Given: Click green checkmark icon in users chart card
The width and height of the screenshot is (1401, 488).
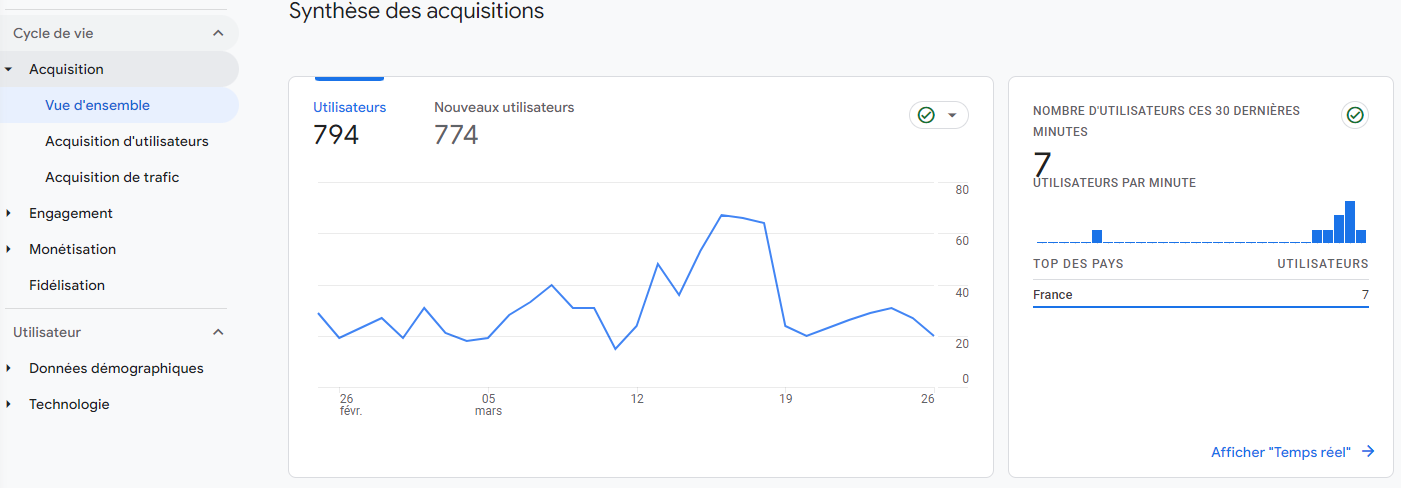Looking at the screenshot, I should [926, 116].
